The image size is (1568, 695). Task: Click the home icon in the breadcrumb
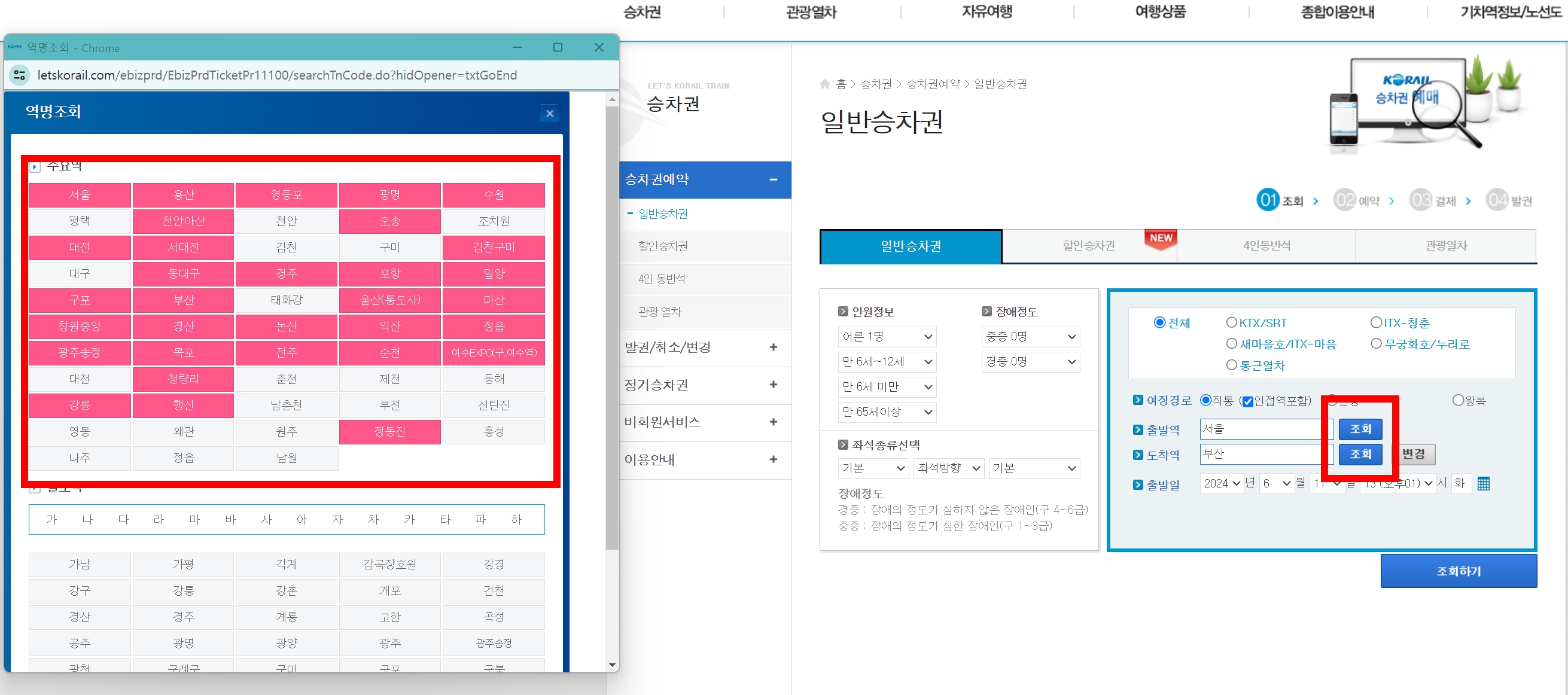point(825,84)
